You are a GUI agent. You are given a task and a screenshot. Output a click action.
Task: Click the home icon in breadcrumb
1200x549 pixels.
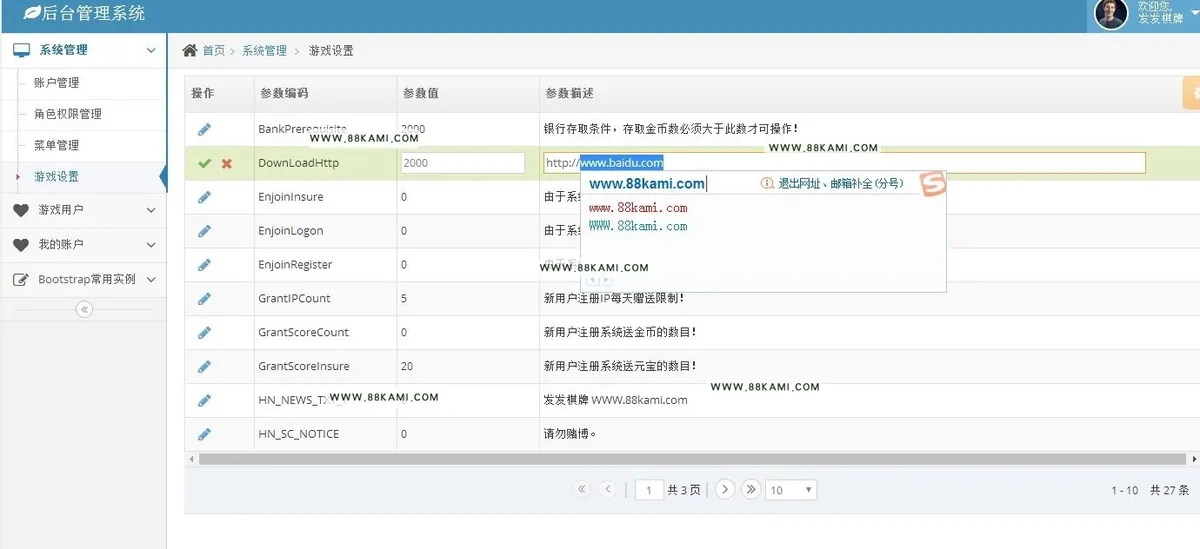pos(190,50)
